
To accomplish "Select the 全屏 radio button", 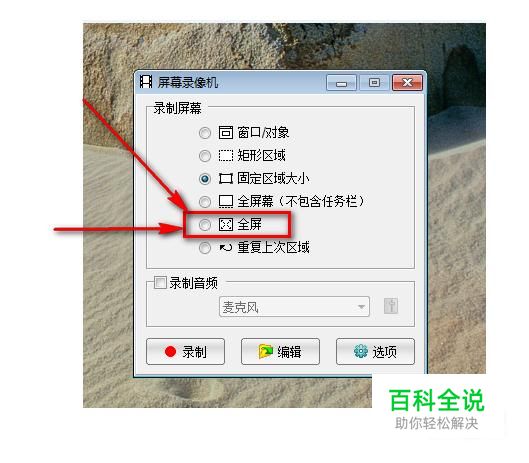I will [205, 225].
